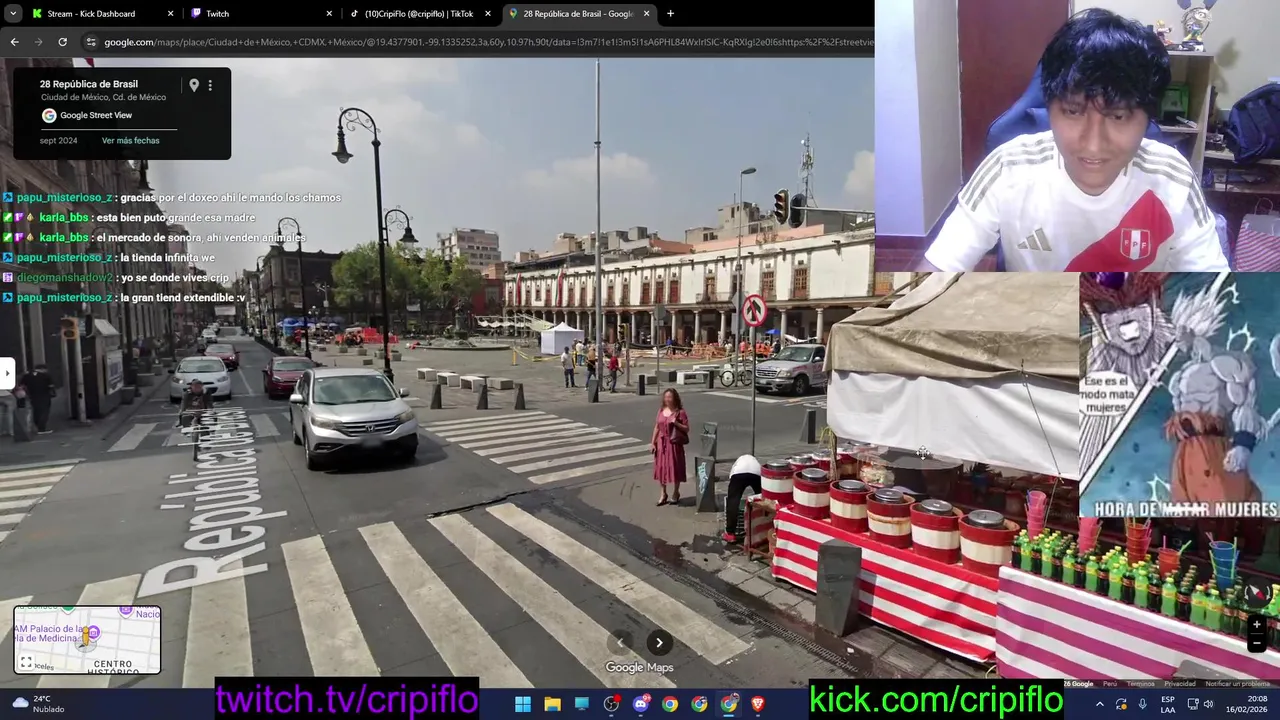1280x720 pixels.
Task: Open Discord from the taskbar
Action: click(641, 704)
